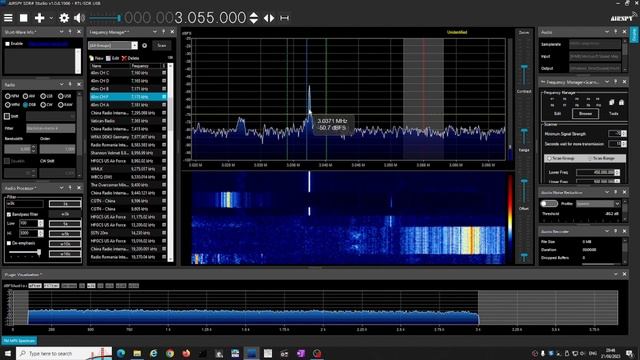Click the copy icon in the Frequency Manager scanner
The image size is (640, 360).
click(612, 102)
